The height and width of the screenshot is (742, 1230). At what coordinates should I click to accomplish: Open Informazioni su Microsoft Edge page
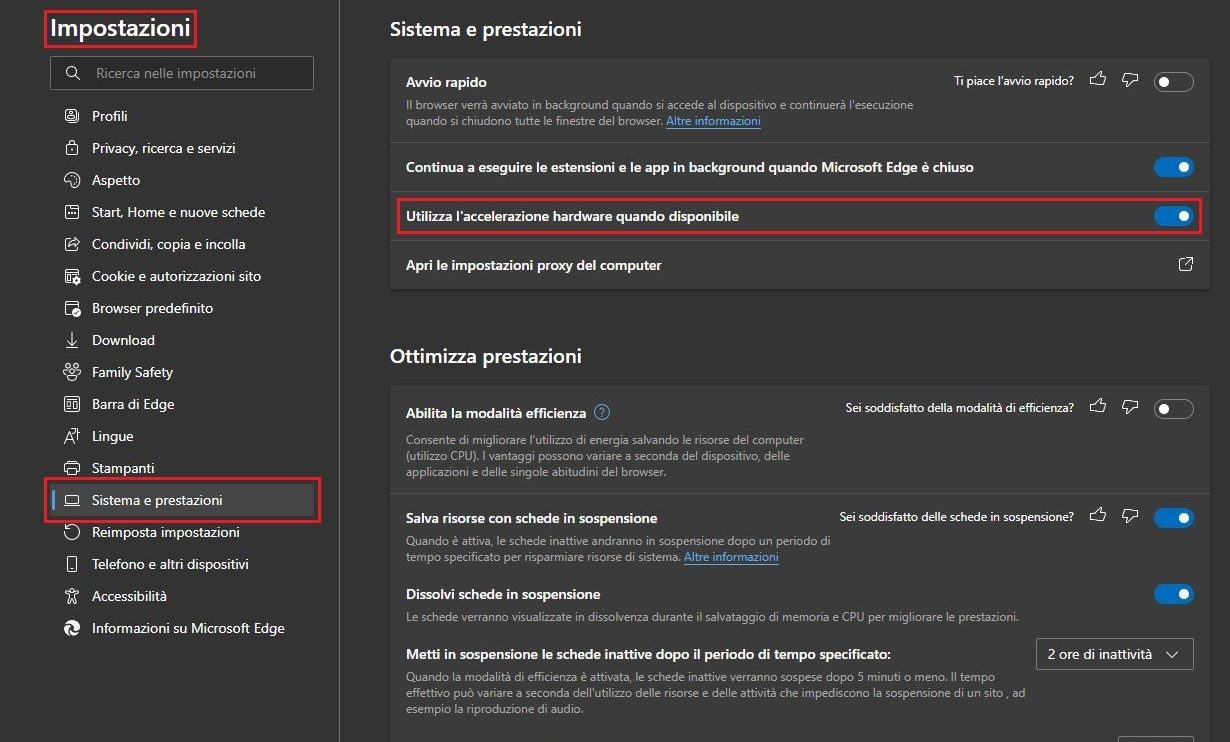click(x=188, y=628)
